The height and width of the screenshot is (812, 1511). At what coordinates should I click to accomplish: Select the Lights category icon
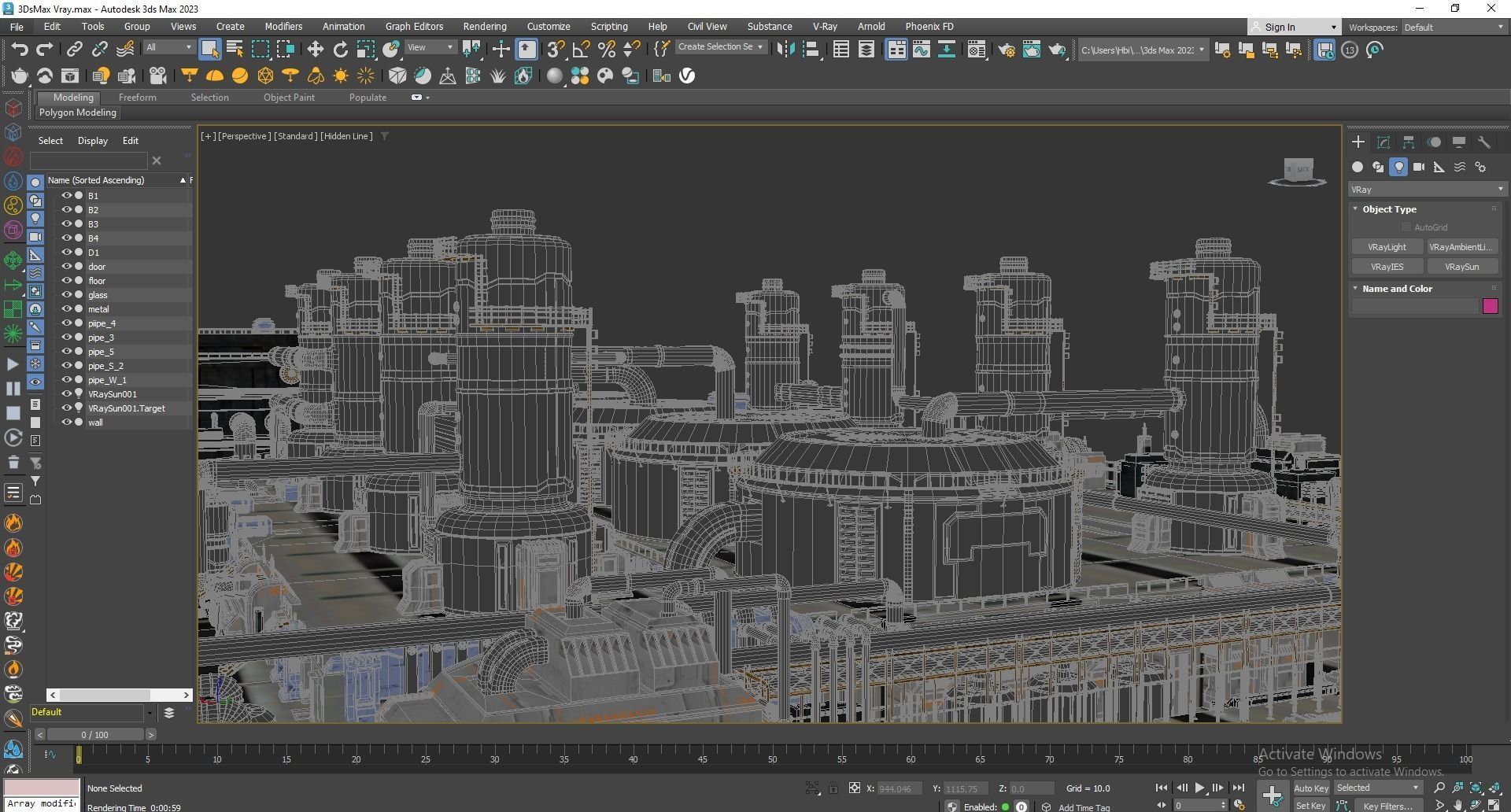[x=1398, y=167]
